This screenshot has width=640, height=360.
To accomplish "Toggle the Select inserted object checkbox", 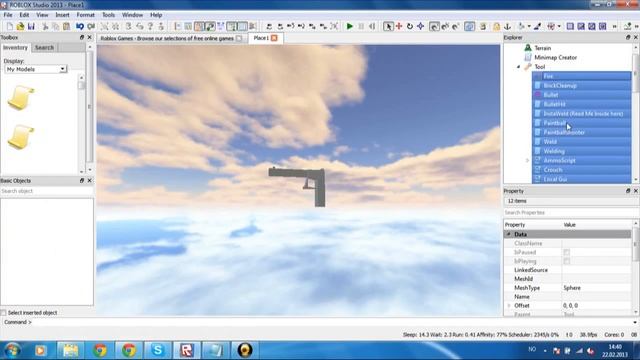I will click(x=3, y=313).
